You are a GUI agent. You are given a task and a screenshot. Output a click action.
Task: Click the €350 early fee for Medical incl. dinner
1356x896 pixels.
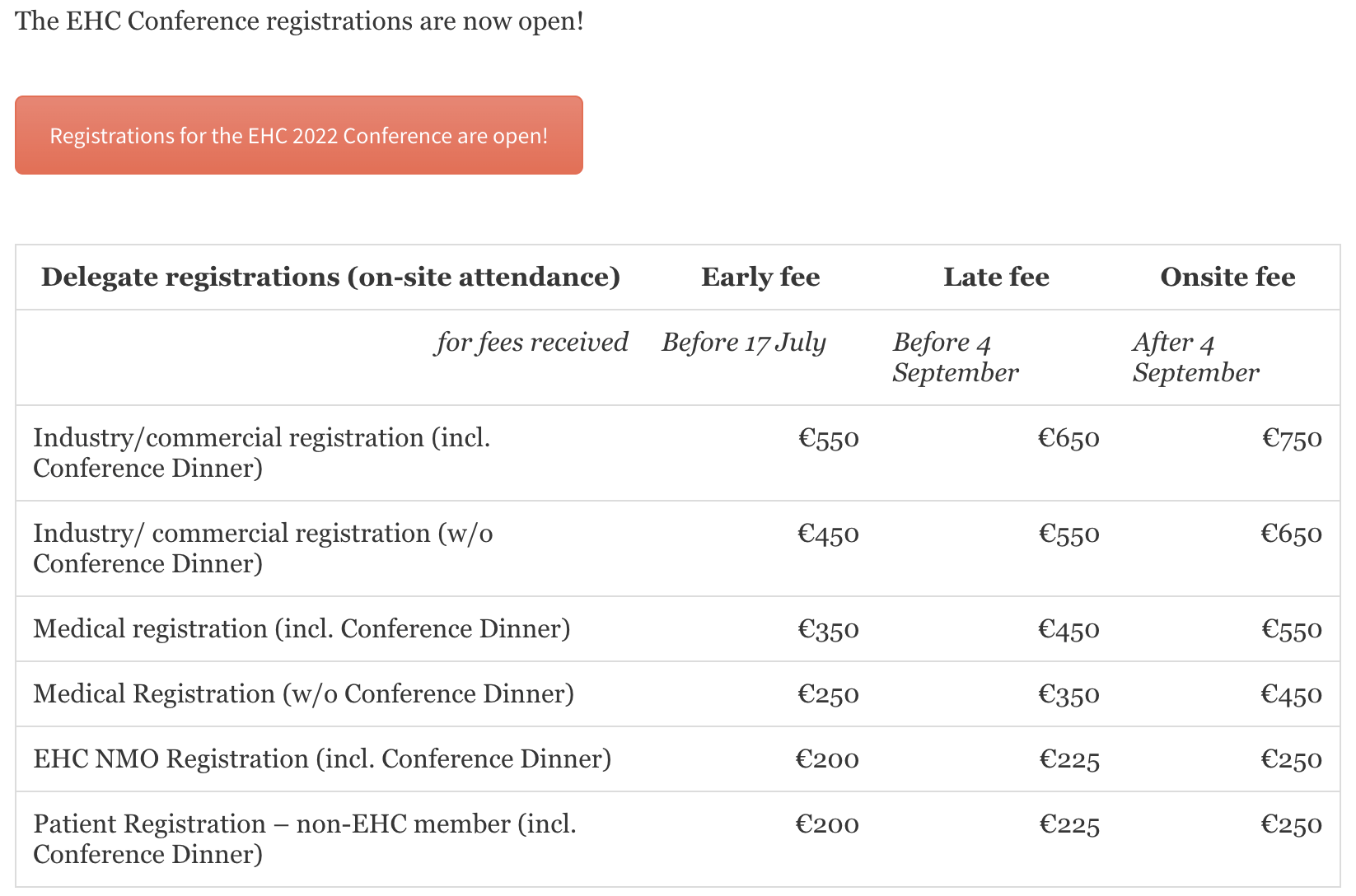pyautogui.click(x=829, y=629)
